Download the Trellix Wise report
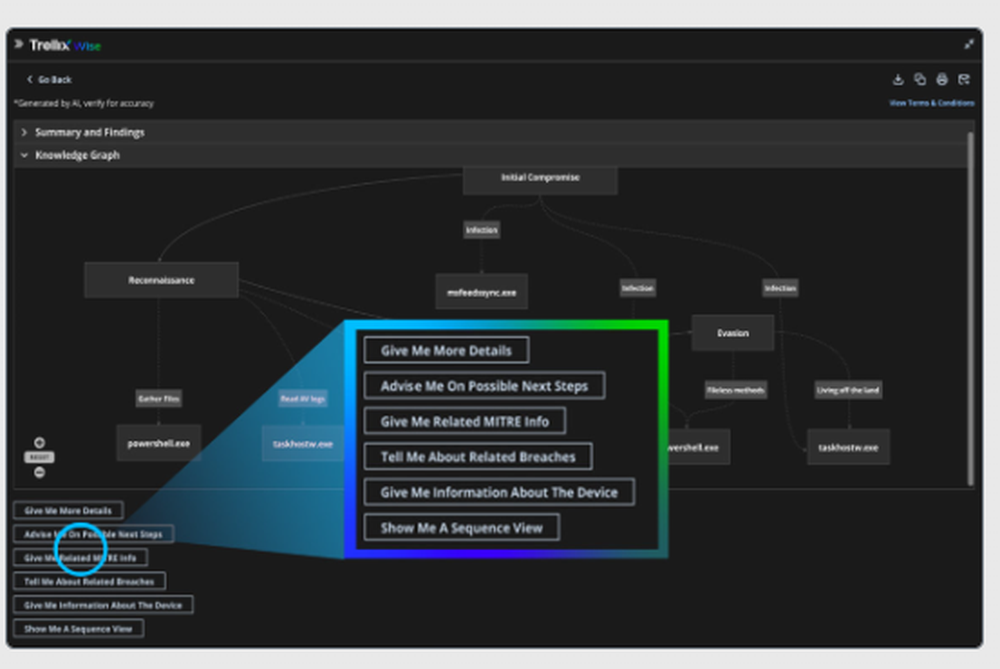This screenshot has width=1000, height=669. pyautogui.click(x=898, y=80)
